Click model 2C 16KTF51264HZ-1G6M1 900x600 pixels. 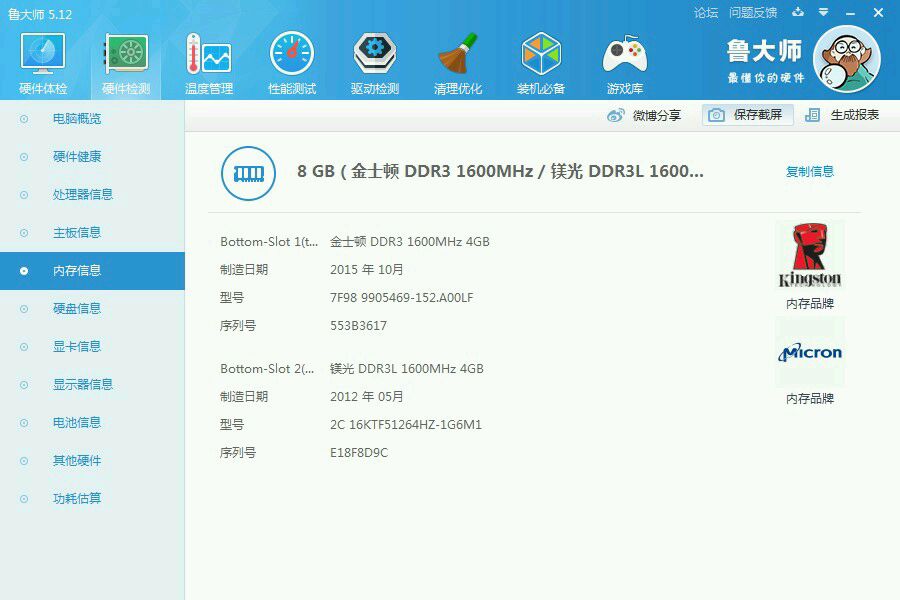pos(406,424)
